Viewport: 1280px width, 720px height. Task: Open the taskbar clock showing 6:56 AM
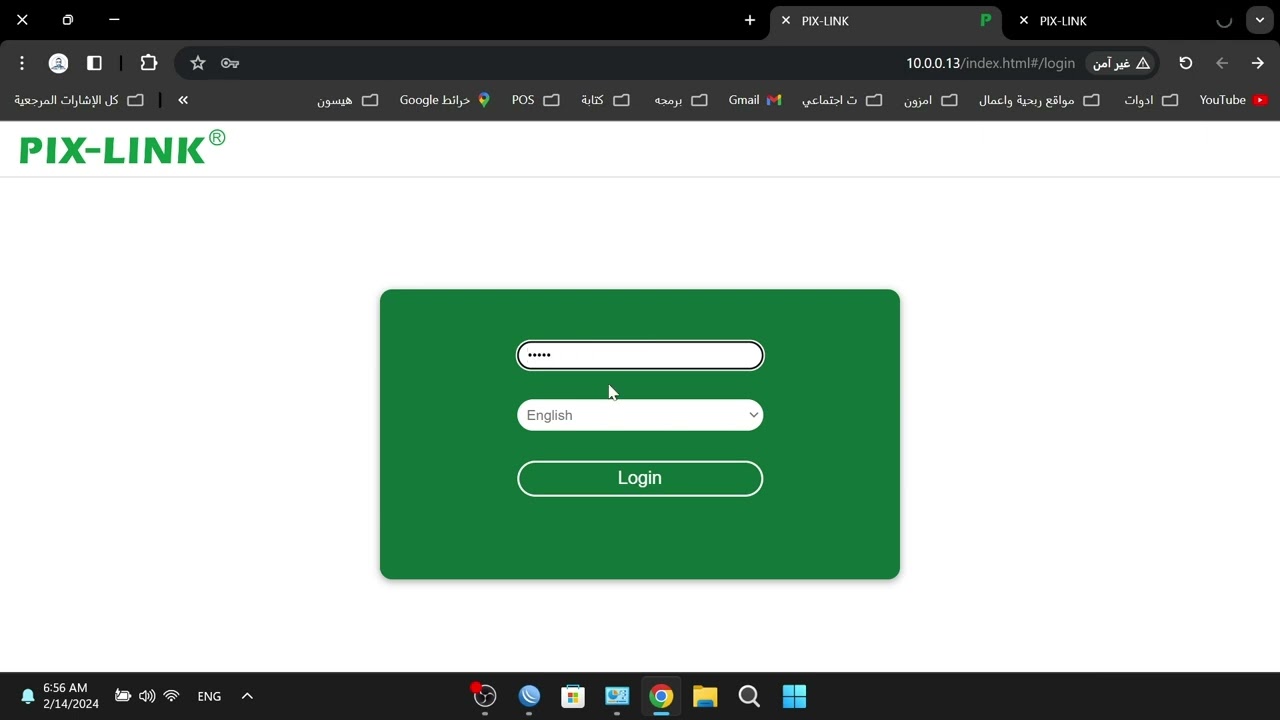click(x=71, y=696)
